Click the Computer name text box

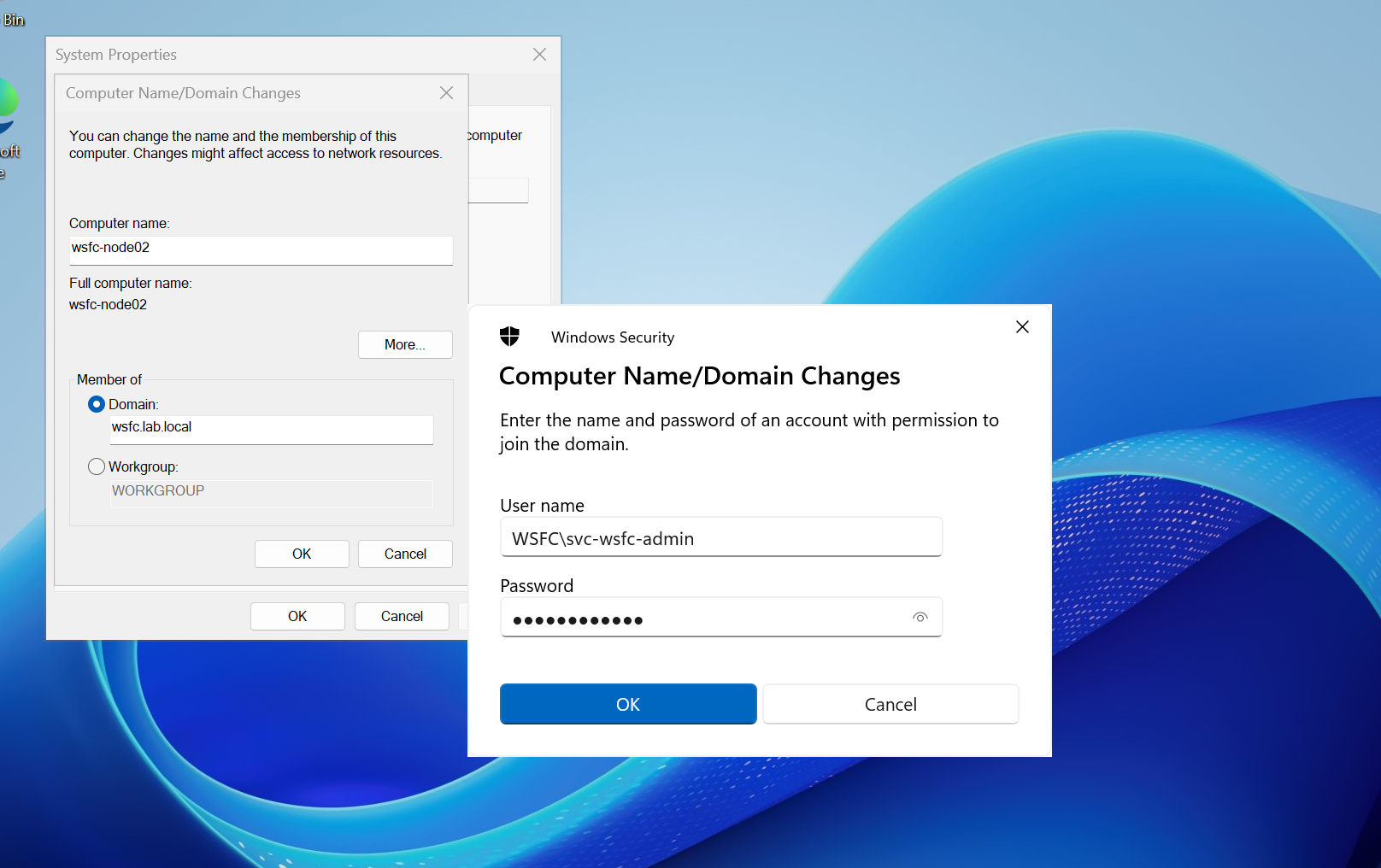(x=261, y=250)
